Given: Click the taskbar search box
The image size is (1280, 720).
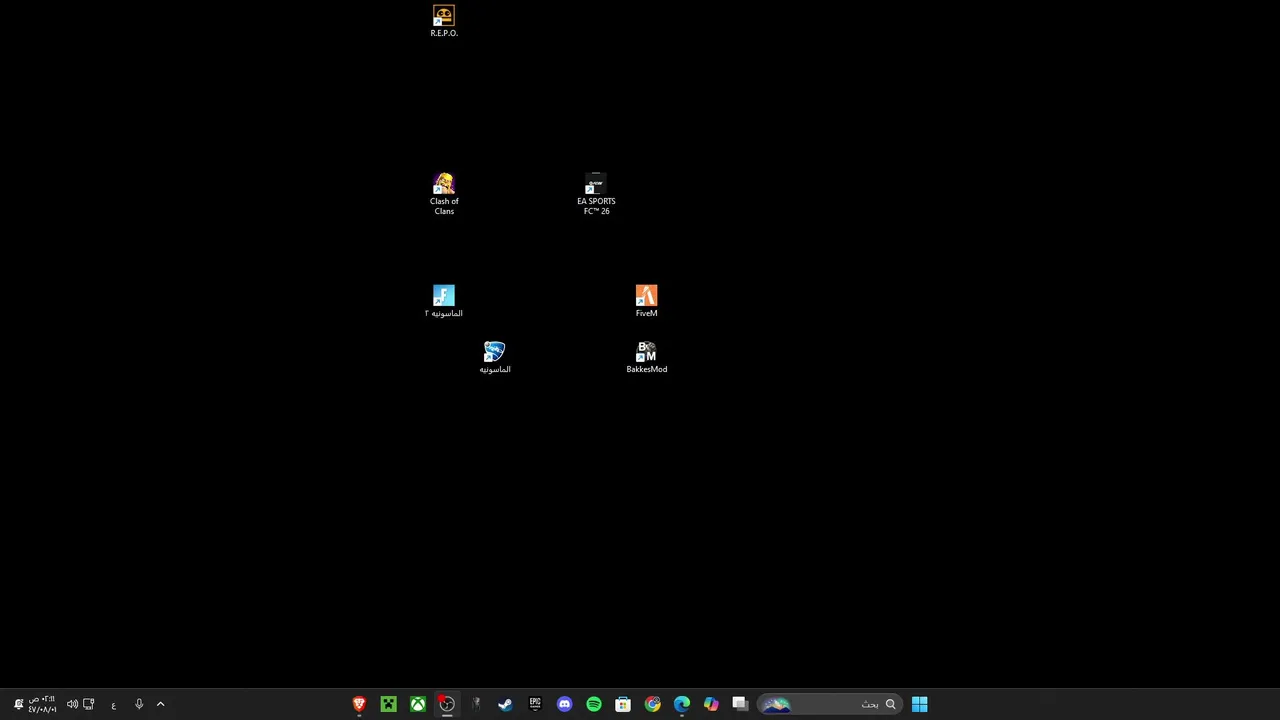Looking at the screenshot, I should [829, 705].
